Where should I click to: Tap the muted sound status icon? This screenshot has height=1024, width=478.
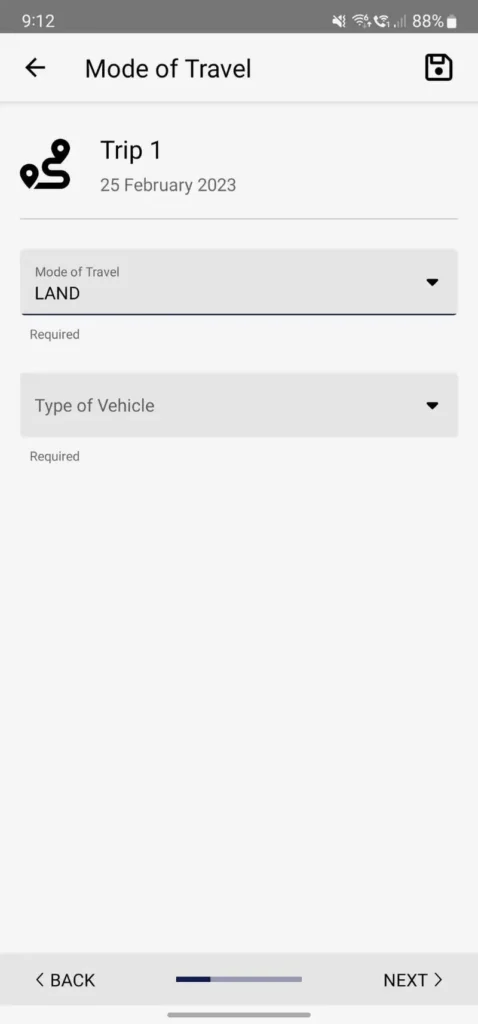(339, 22)
